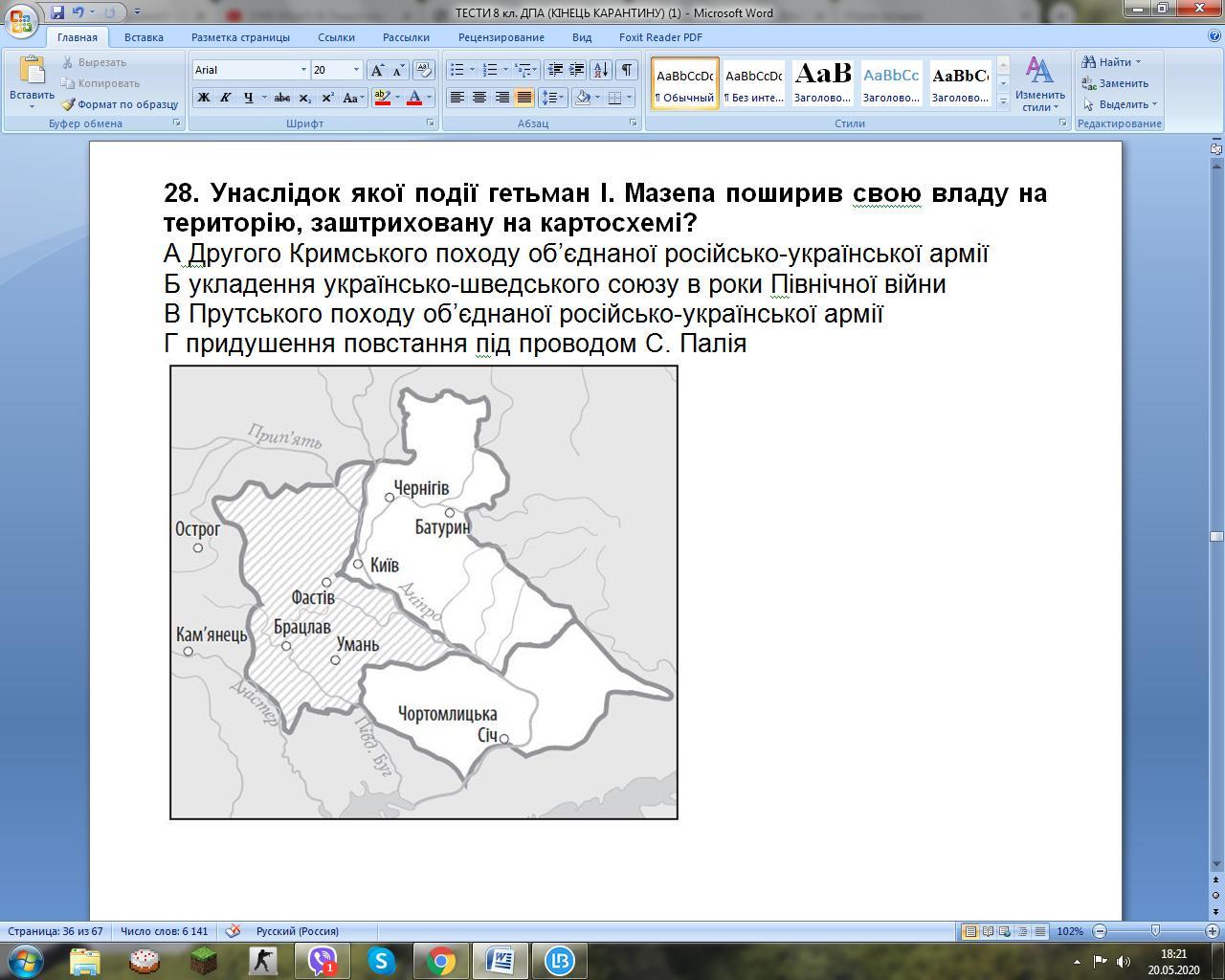Click the zoom slider handle in status bar
The width and height of the screenshot is (1225, 980).
pyautogui.click(x=1155, y=931)
